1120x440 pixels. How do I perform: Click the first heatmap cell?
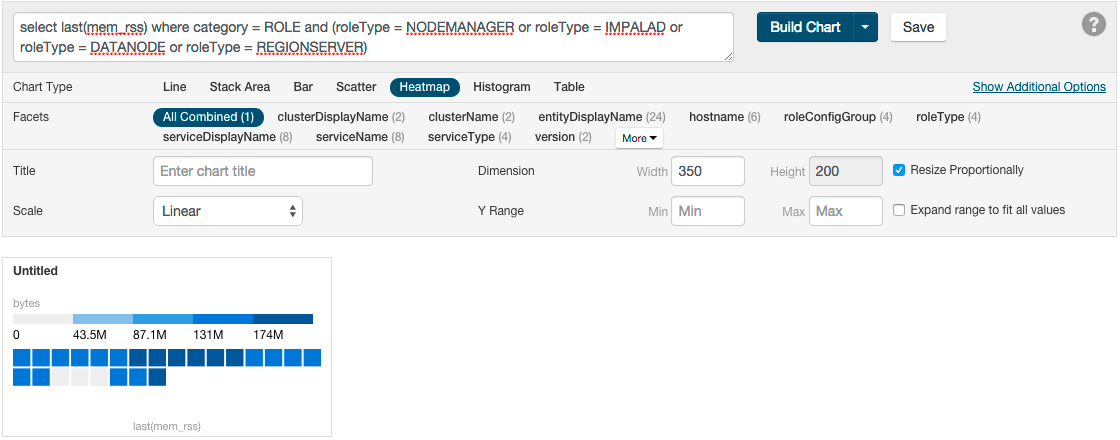pyautogui.click(x=22, y=358)
